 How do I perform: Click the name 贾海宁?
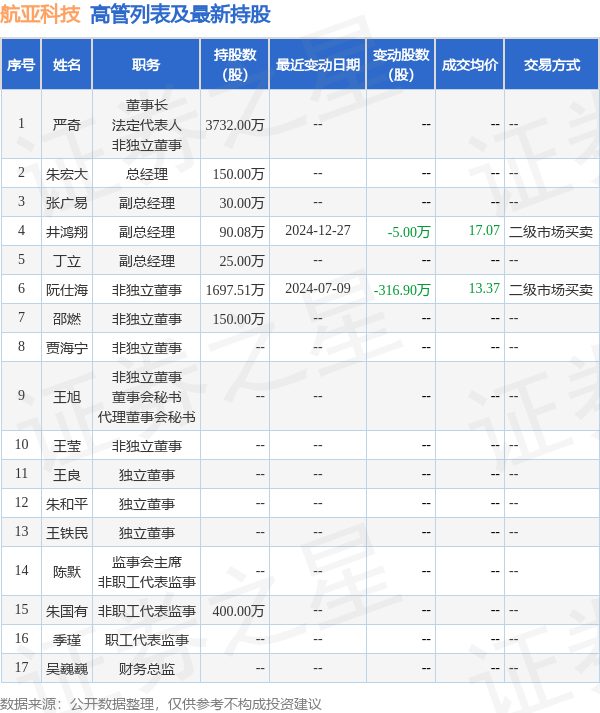[x=66, y=348]
